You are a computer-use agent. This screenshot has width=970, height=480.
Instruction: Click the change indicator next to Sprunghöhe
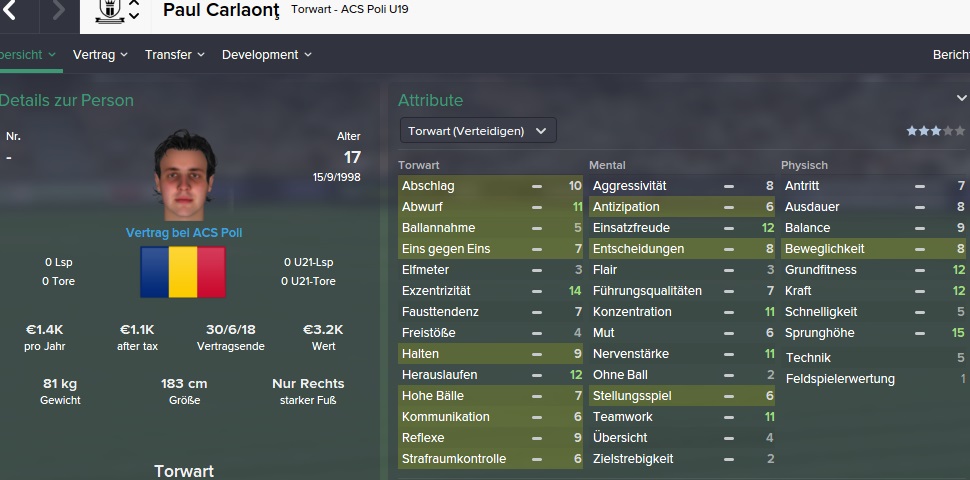[919, 333]
